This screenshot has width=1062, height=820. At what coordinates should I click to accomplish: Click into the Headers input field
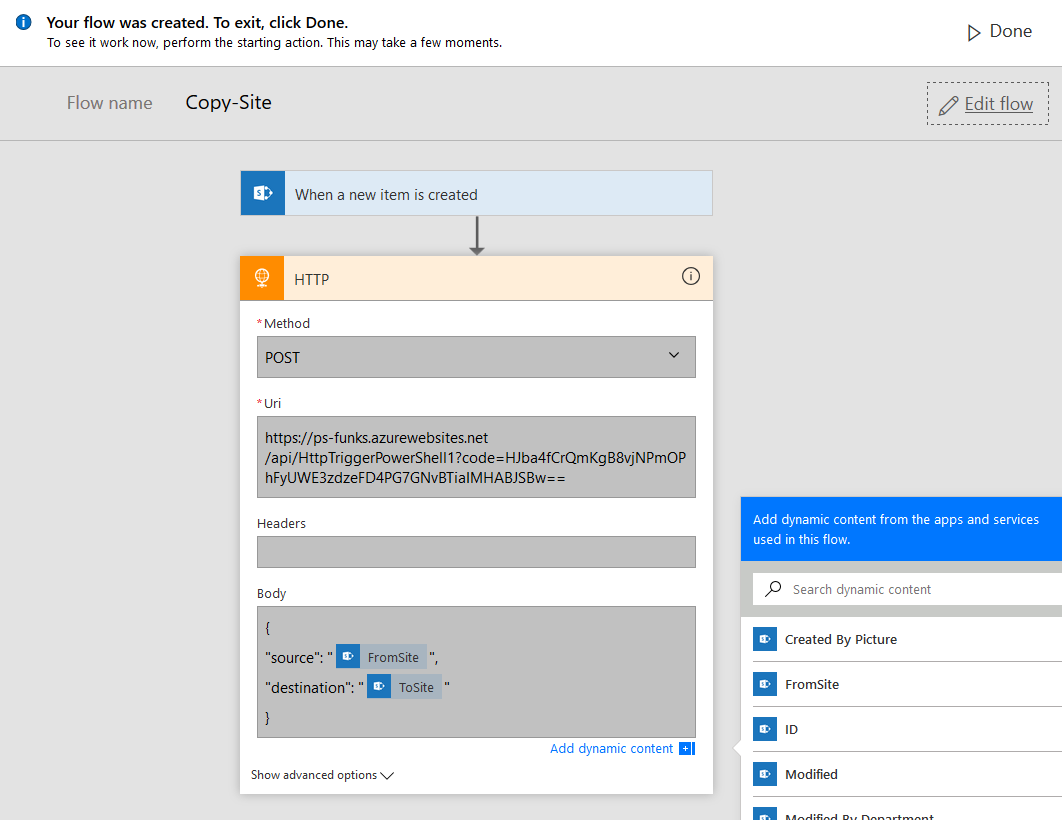click(476, 552)
